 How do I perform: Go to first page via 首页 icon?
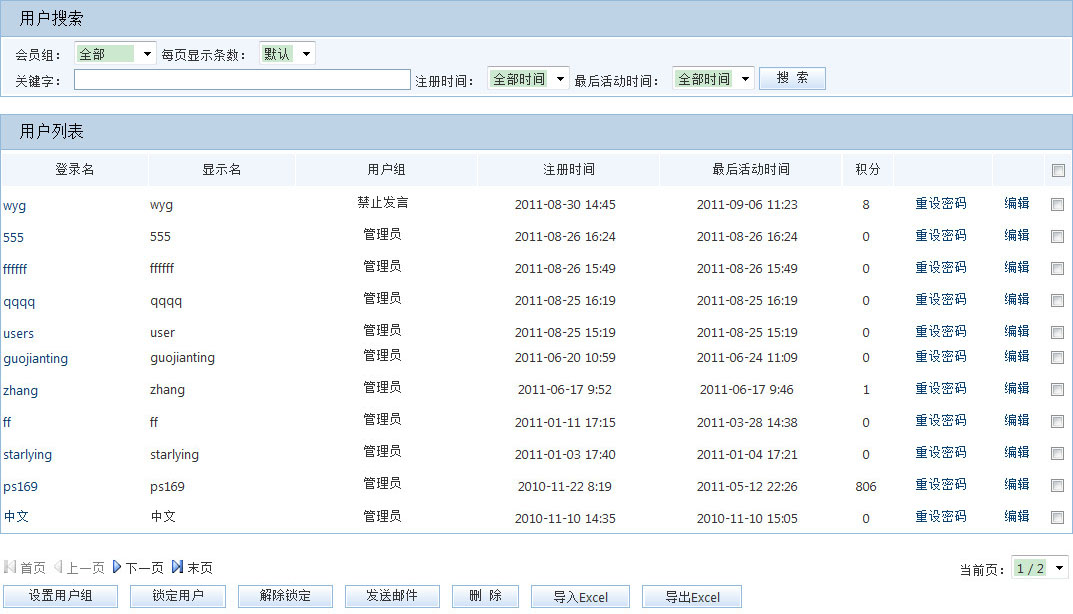click(10, 567)
